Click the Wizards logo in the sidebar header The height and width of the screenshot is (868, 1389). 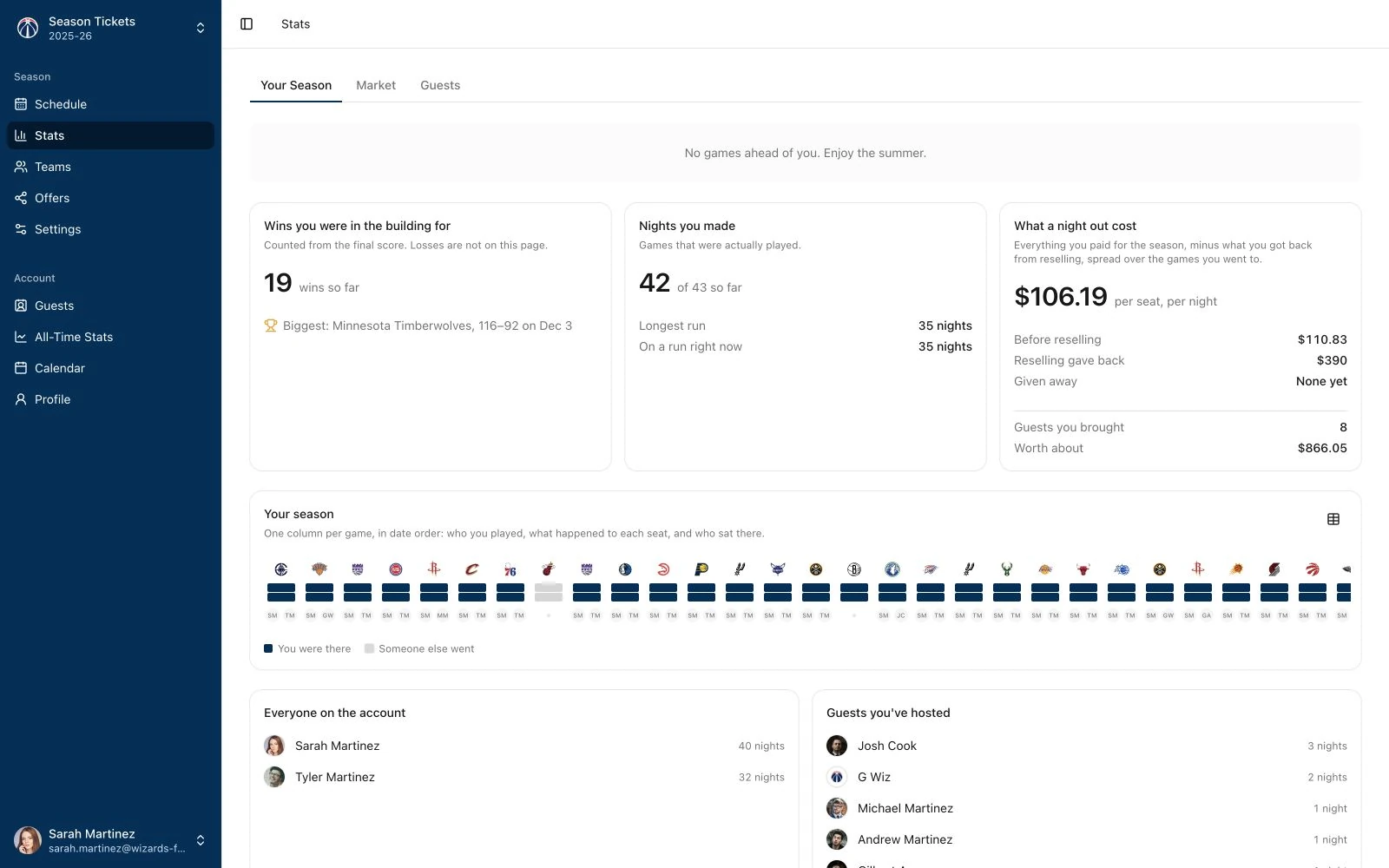click(x=28, y=28)
